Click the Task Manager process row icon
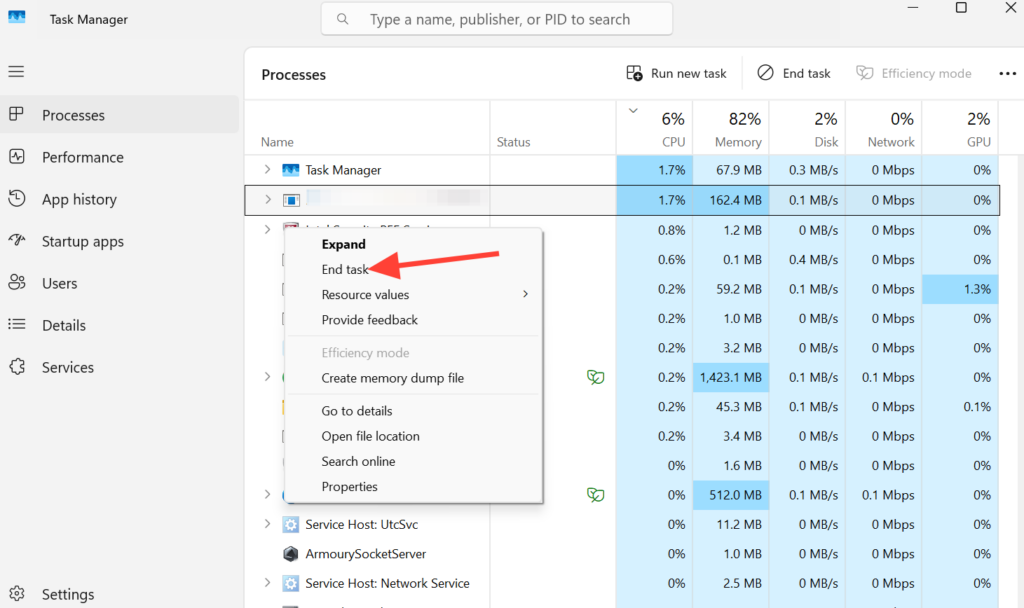The height and width of the screenshot is (608, 1024). (x=291, y=170)
